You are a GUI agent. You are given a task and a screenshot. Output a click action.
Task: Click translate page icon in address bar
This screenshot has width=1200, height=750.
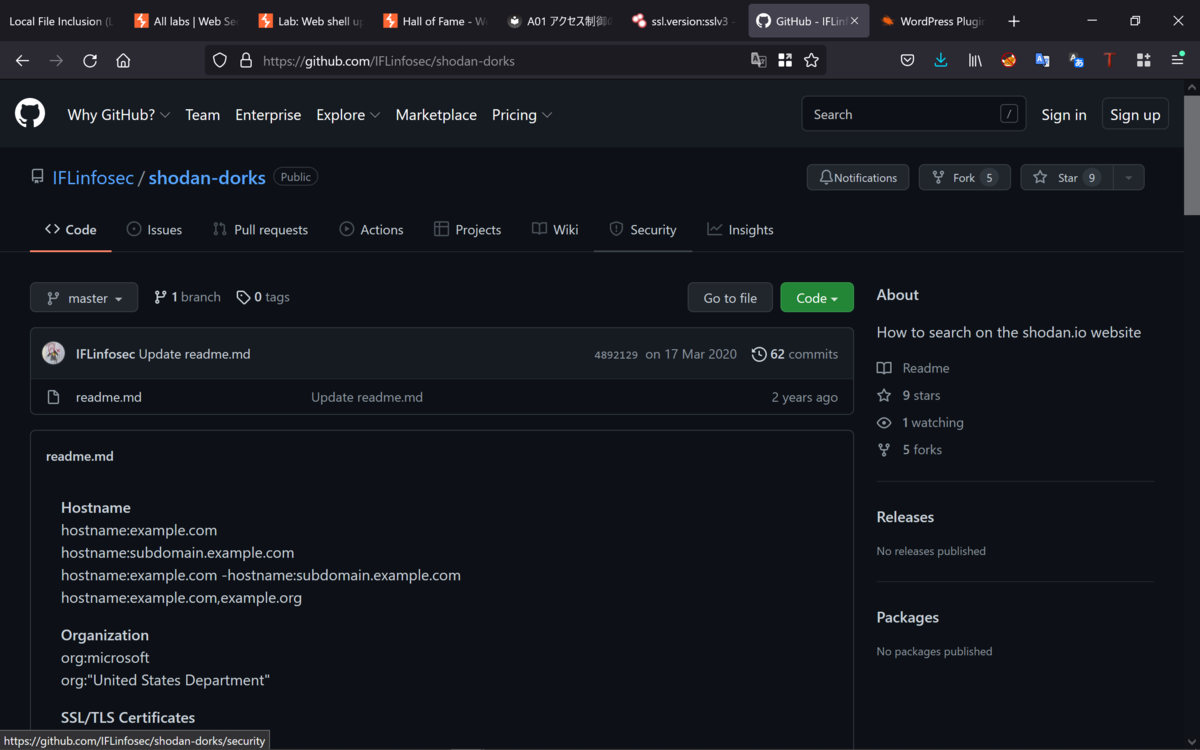[x=759, y=61]
